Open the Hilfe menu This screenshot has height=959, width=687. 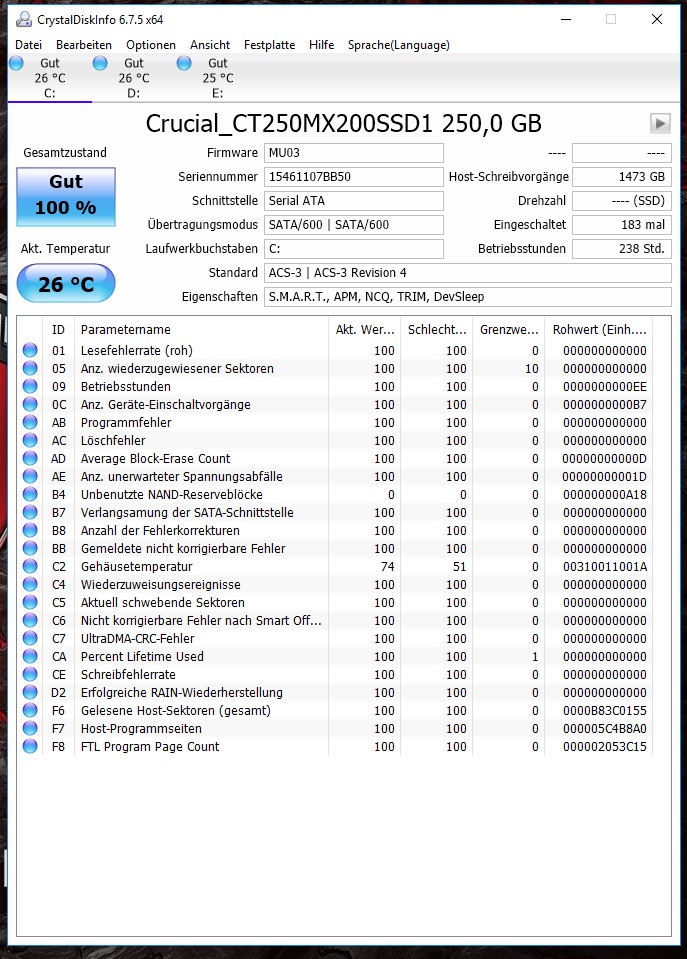pyautogui.click(x=321, y=45)
